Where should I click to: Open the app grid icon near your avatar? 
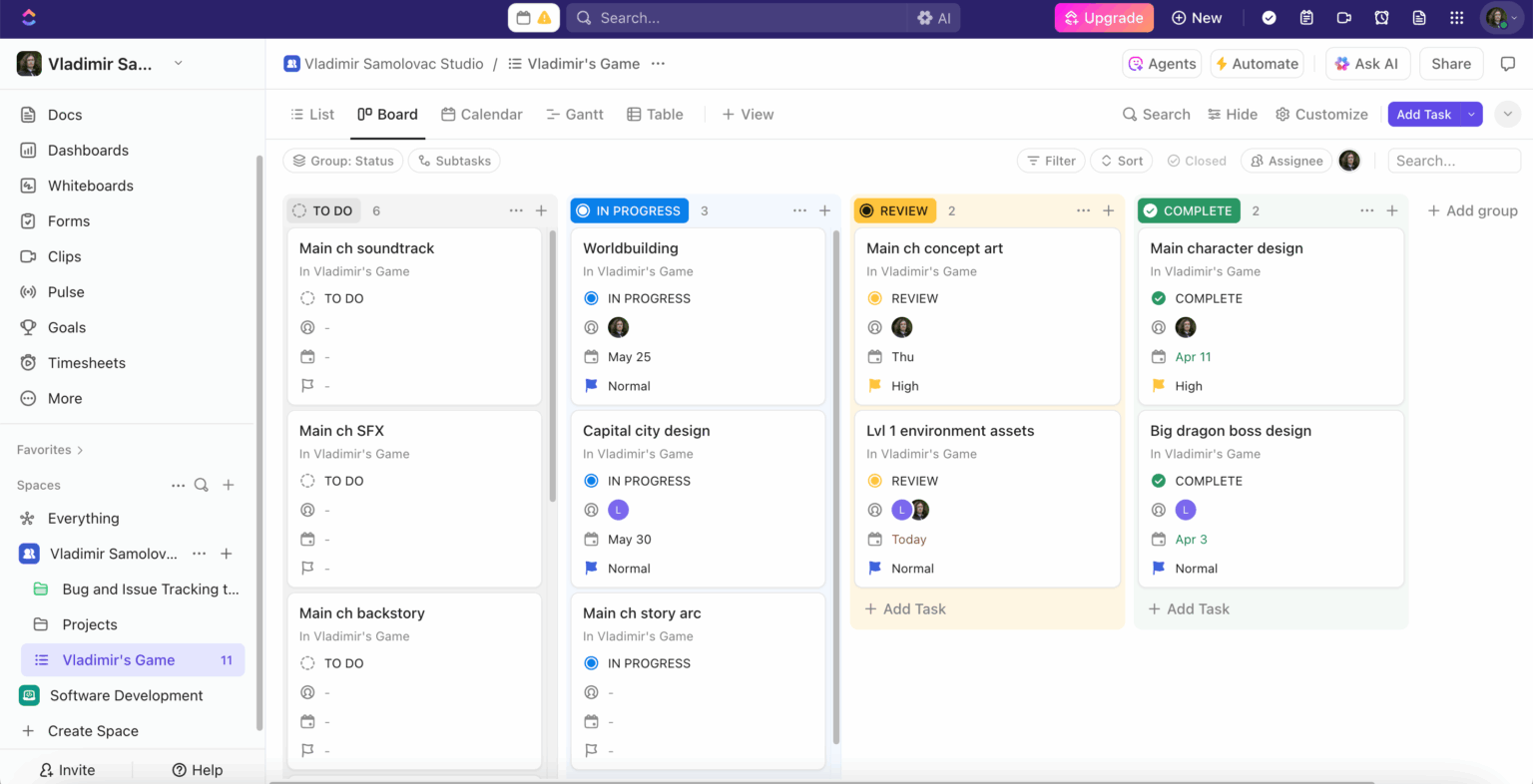[1456, 17]
